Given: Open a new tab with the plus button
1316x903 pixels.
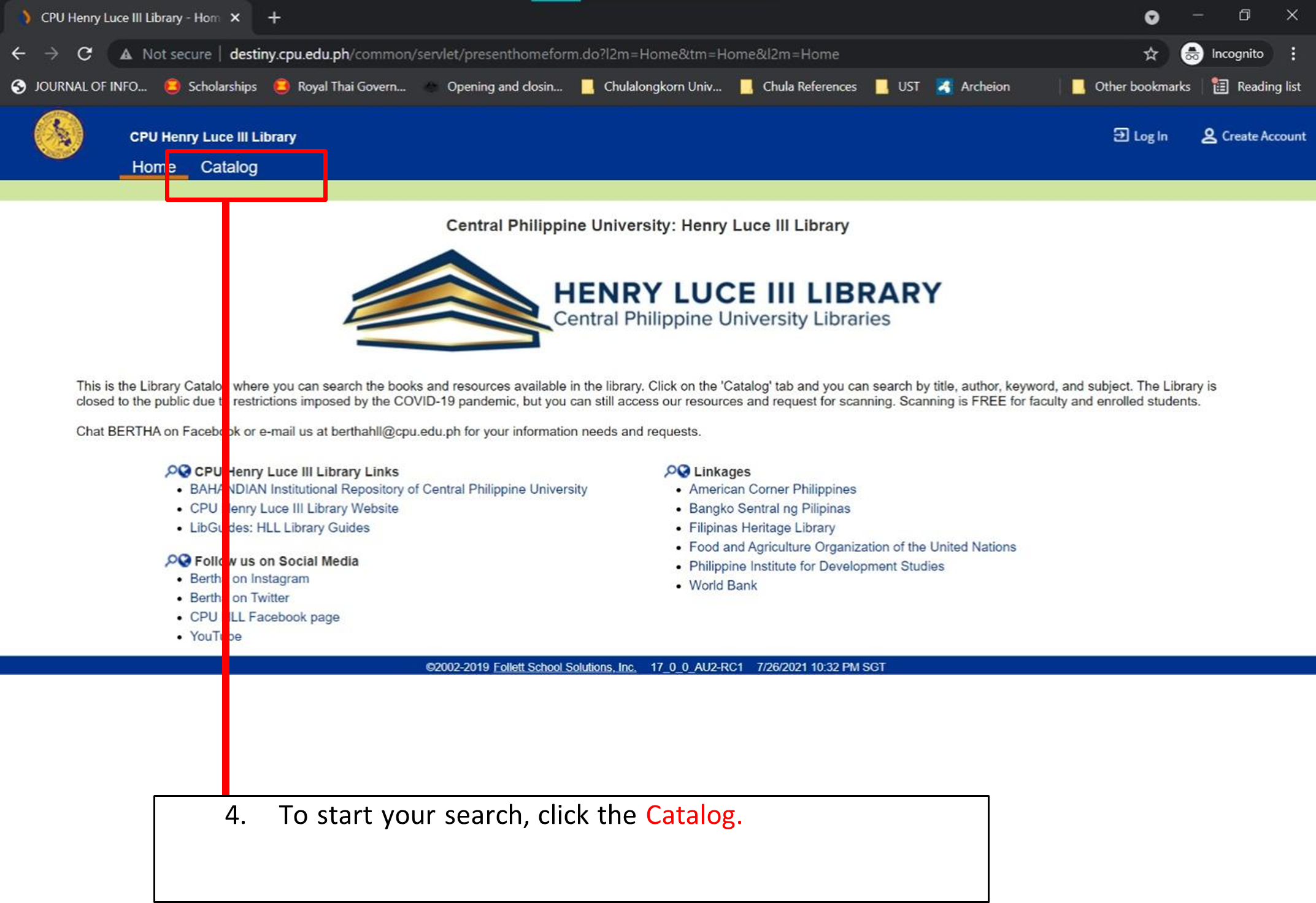Looking at the screenshot, I should point(274,18).
